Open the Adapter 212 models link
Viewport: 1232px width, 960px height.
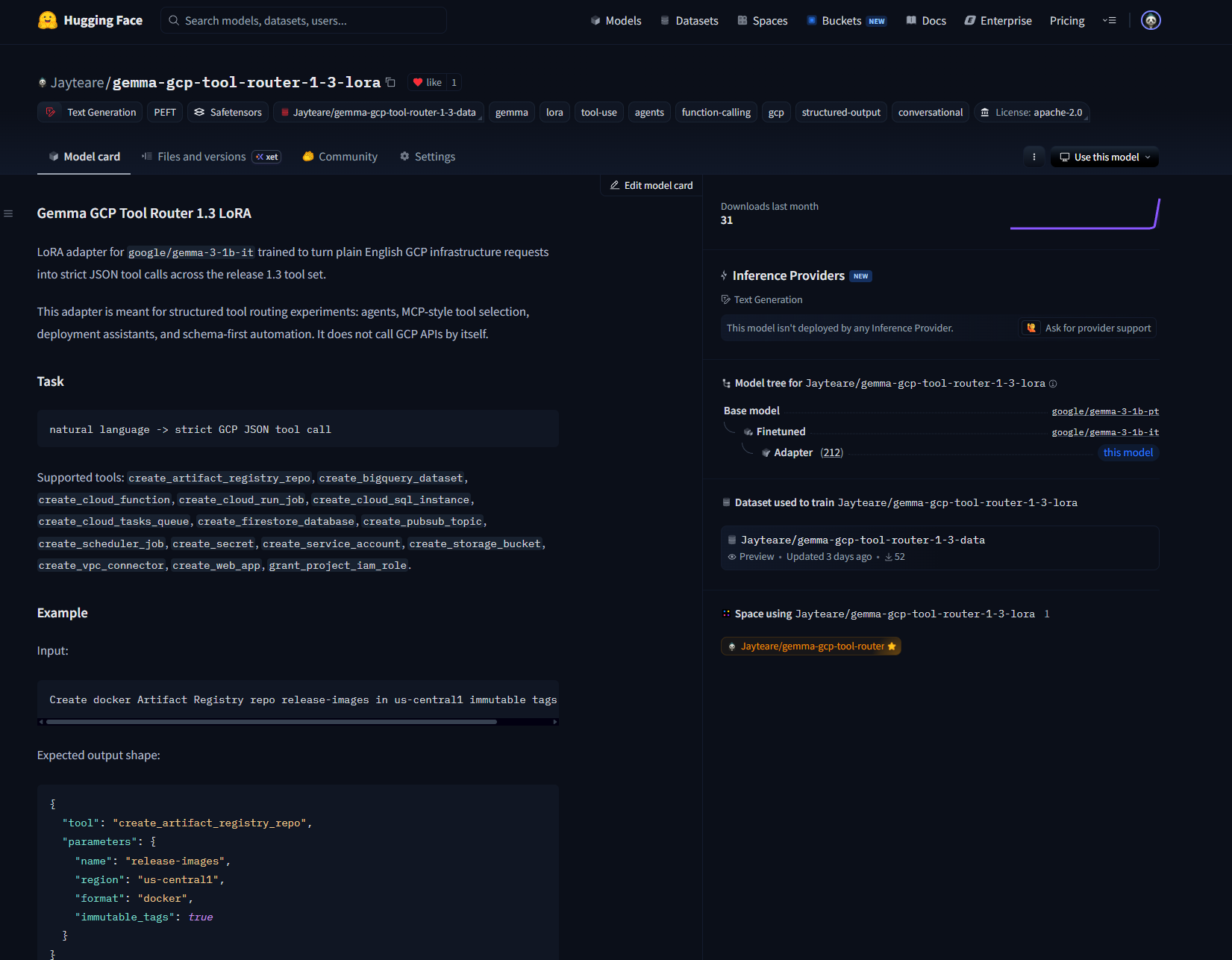(x=831, y=452)
